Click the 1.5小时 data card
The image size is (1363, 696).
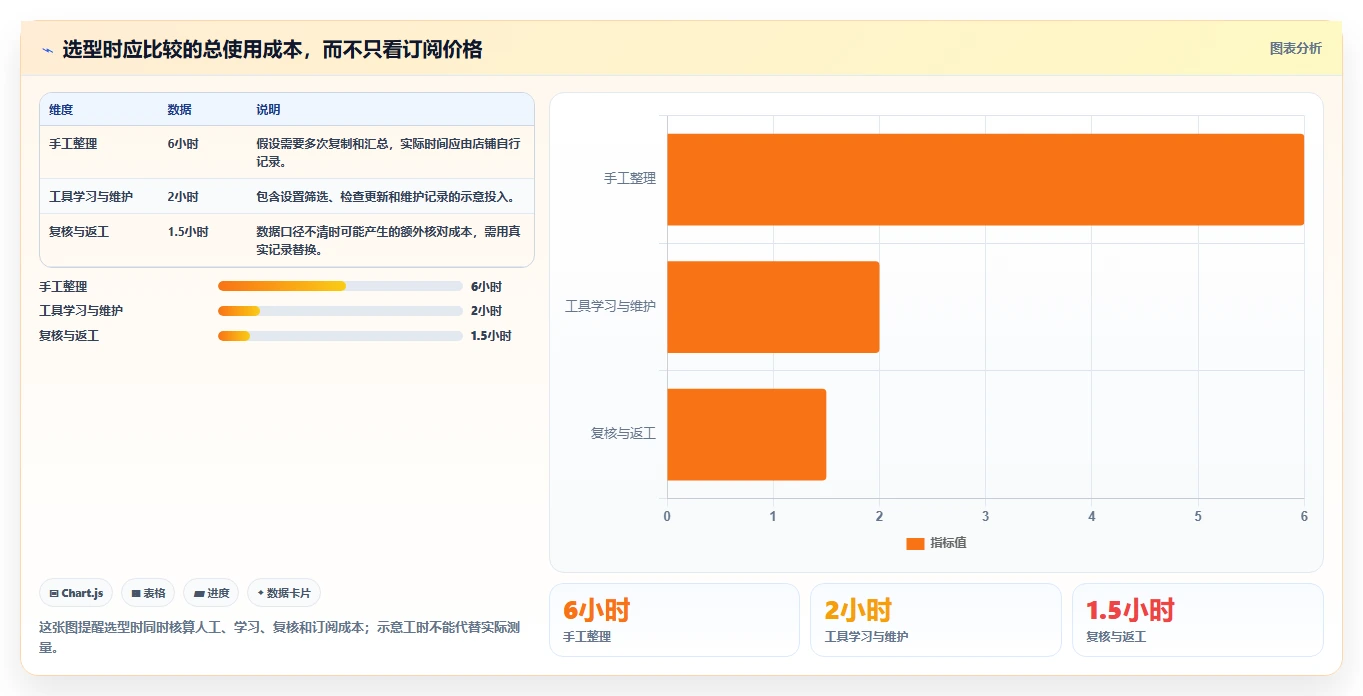click(x=1197, y=620)
